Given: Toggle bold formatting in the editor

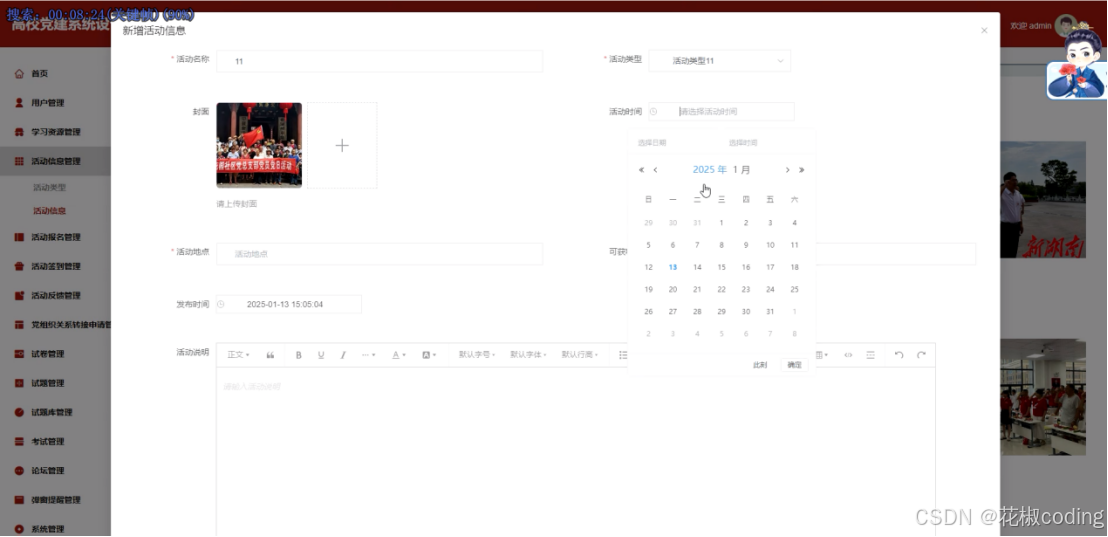Looking at the screenshot, I should 298,355.
